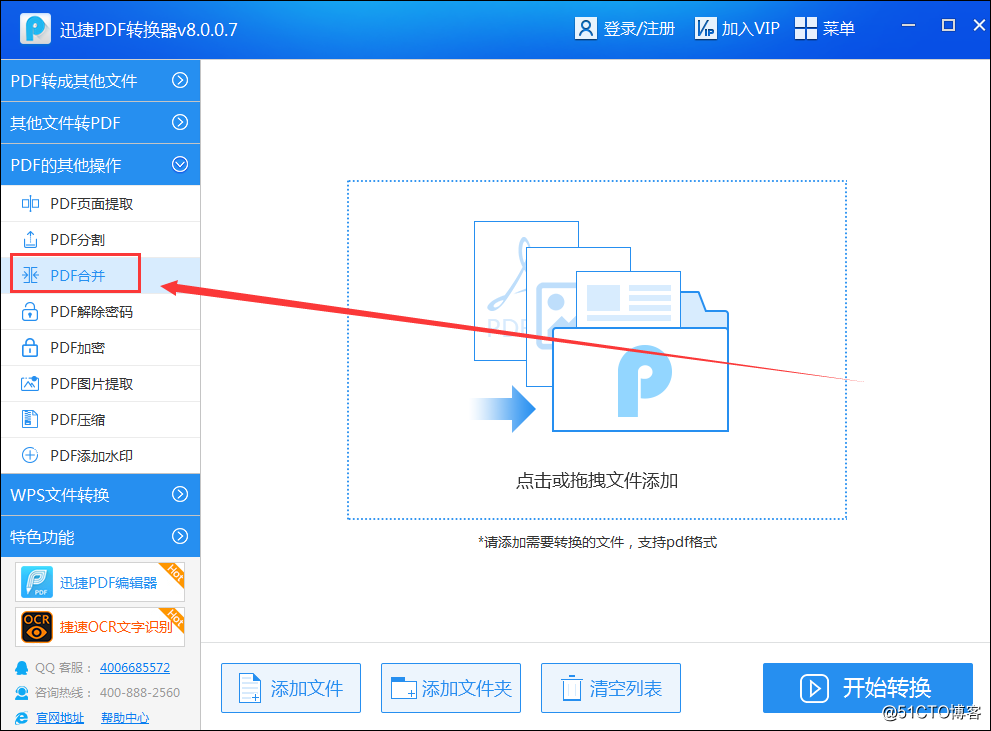The width and height of the screenshot is (991, 731).
Task: Click the Internet Explorer website icon
Action: click(x=21, y=718)
